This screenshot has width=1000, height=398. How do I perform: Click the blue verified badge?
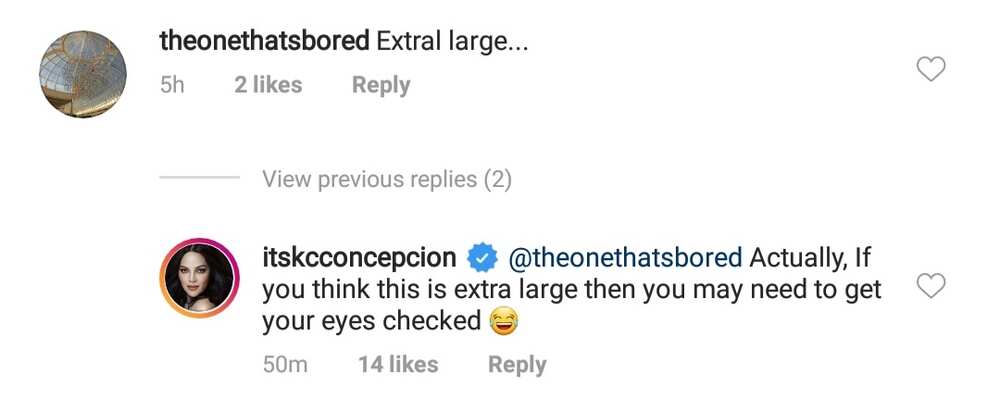(x=483, y=258)
